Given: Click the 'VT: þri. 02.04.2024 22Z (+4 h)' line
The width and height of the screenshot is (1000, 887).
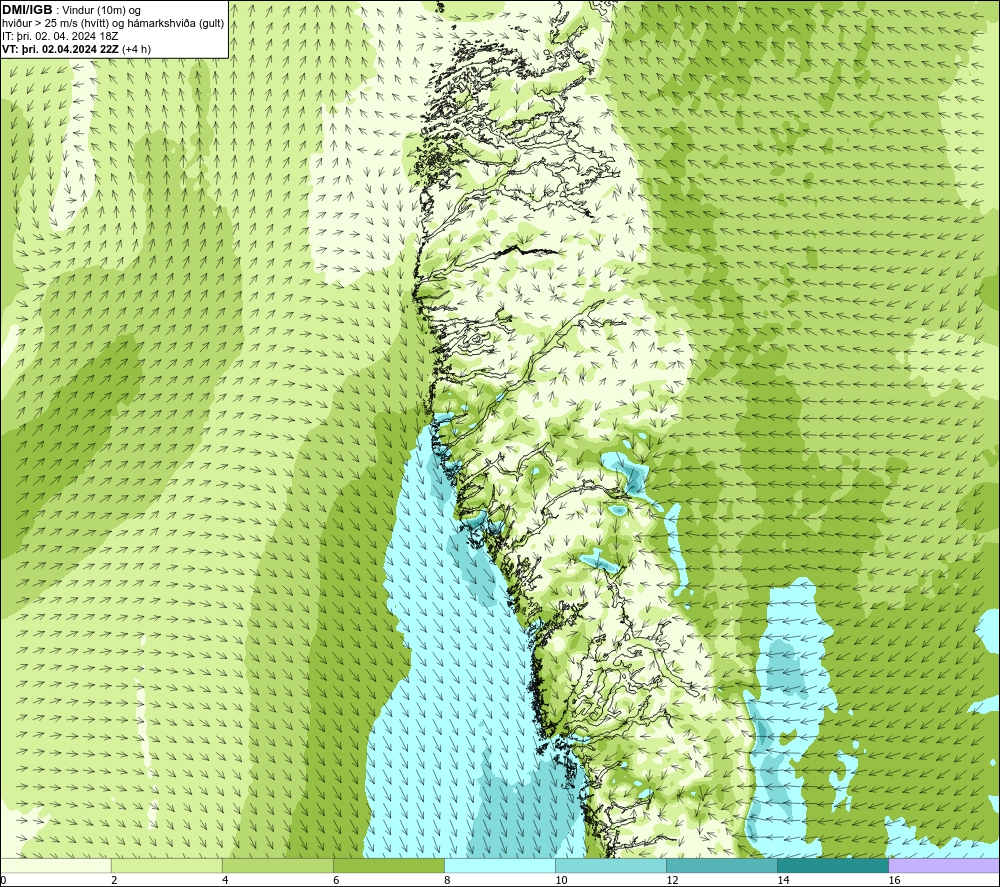Looking at the screenshot, I should pyautogui.click(x=77, y=49).
